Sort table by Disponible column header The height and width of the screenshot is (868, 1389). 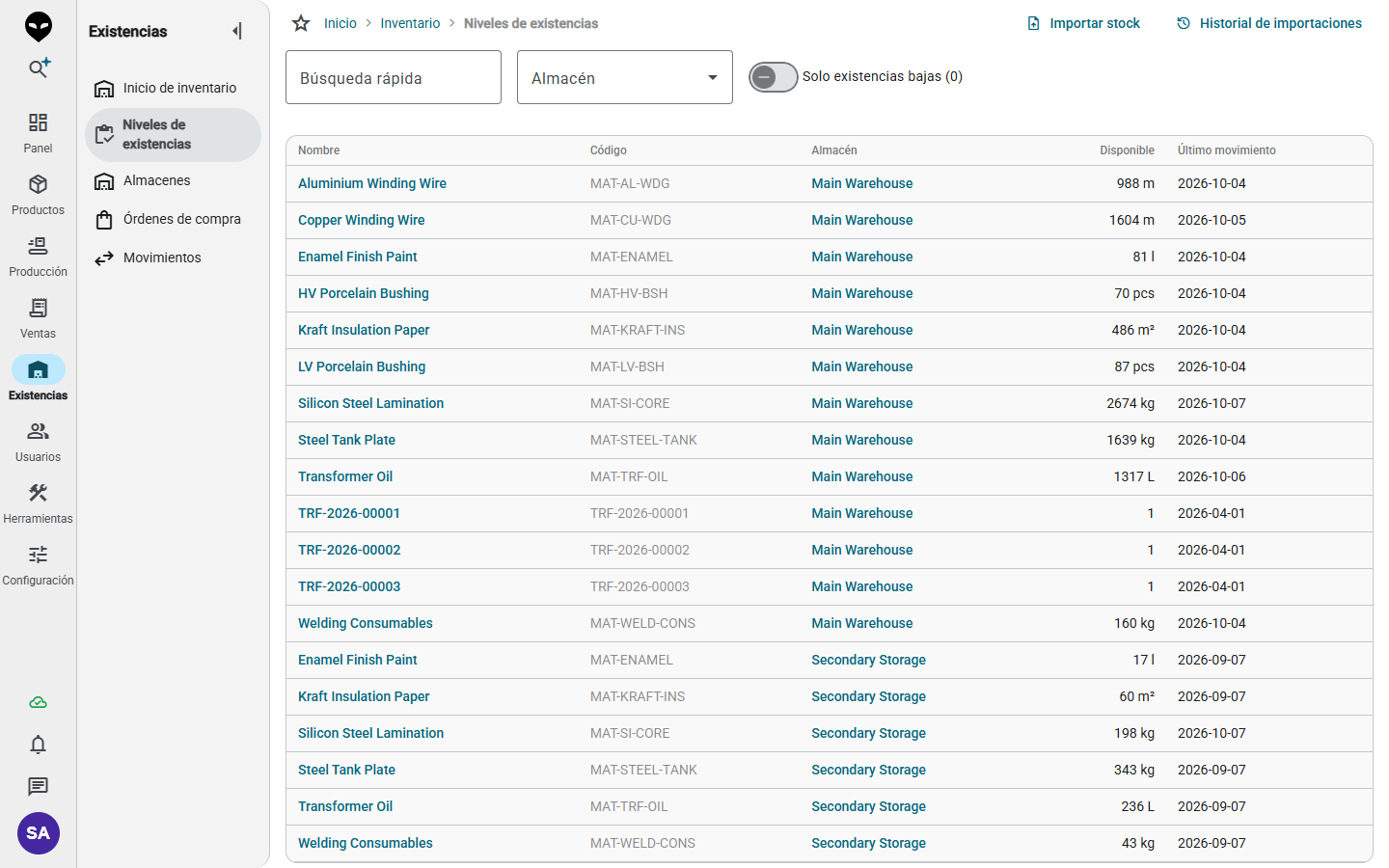[1127, 150]
